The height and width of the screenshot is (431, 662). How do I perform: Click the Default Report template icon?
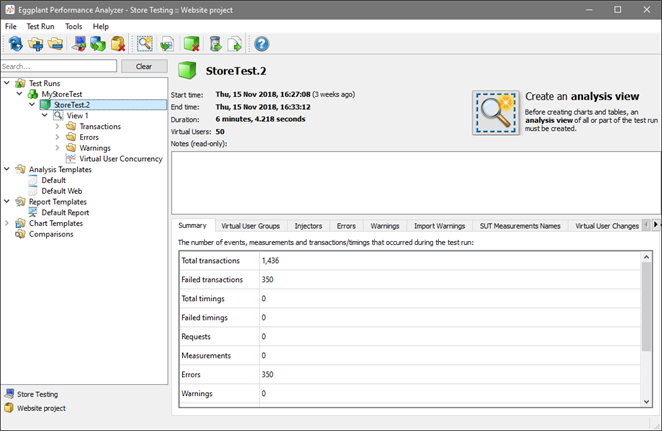tap(33, 212)
